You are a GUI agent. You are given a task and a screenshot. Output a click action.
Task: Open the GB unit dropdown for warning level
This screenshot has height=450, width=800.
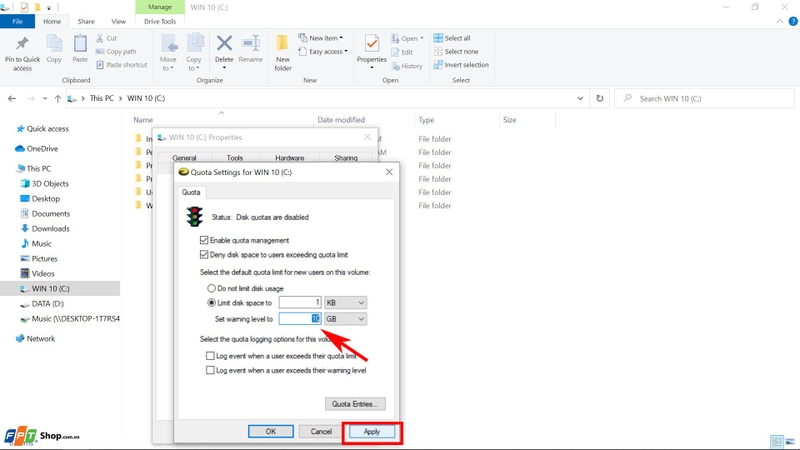pyautogui.click(x=345, y=319)
